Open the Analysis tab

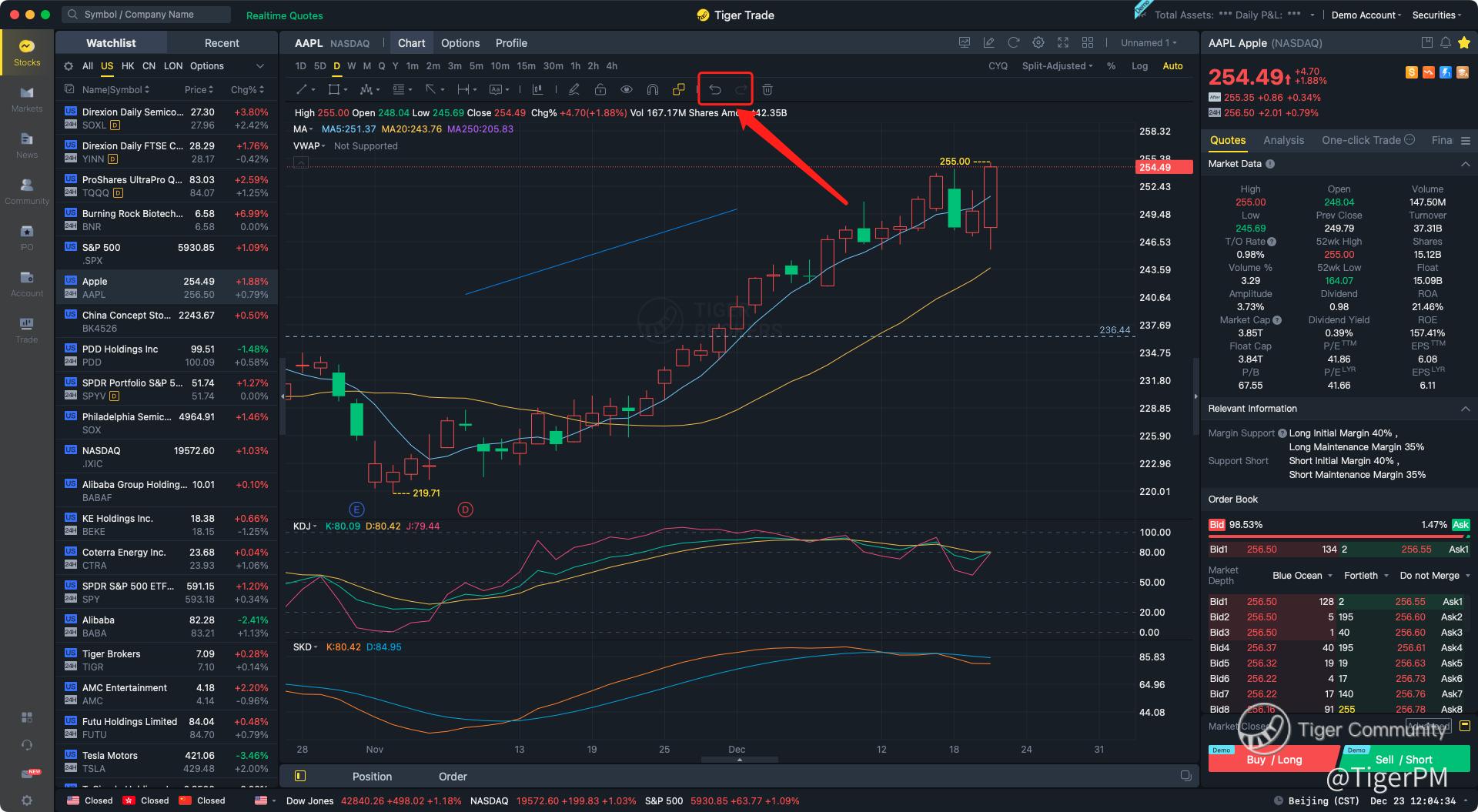pos(1283,140)
